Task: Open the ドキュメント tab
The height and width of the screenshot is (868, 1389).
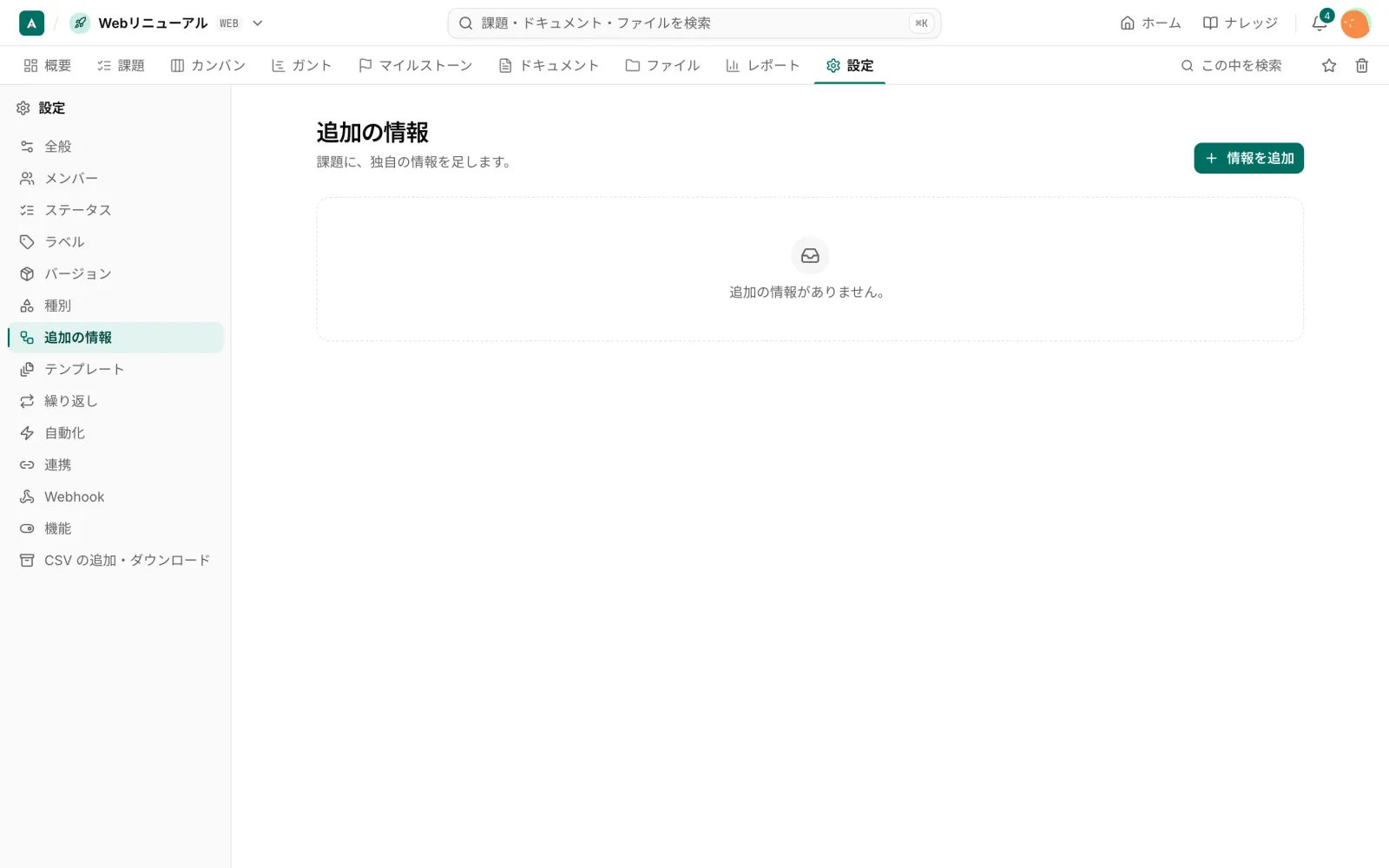Action: coord(549,65)
